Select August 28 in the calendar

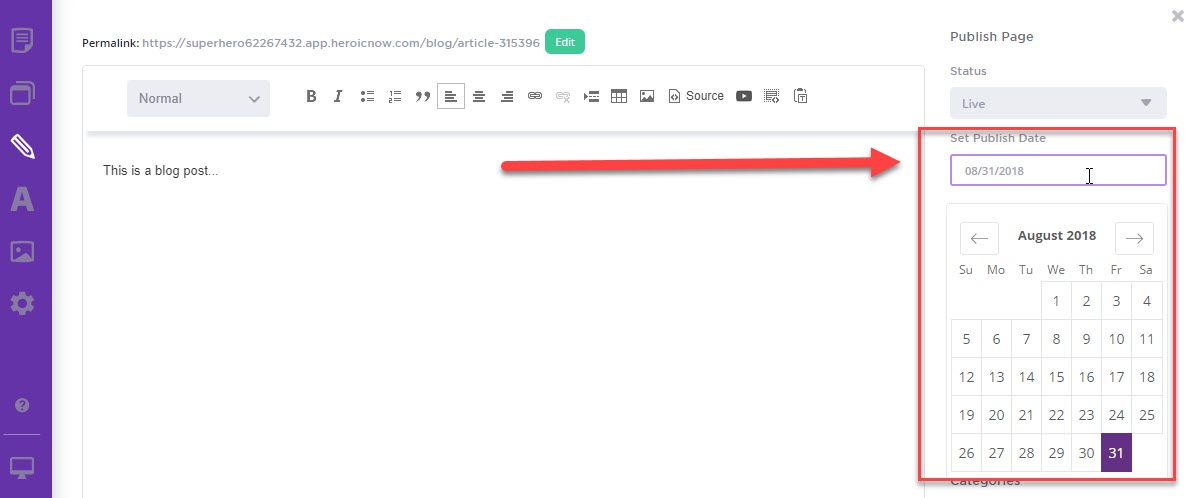click(1026, 453)
